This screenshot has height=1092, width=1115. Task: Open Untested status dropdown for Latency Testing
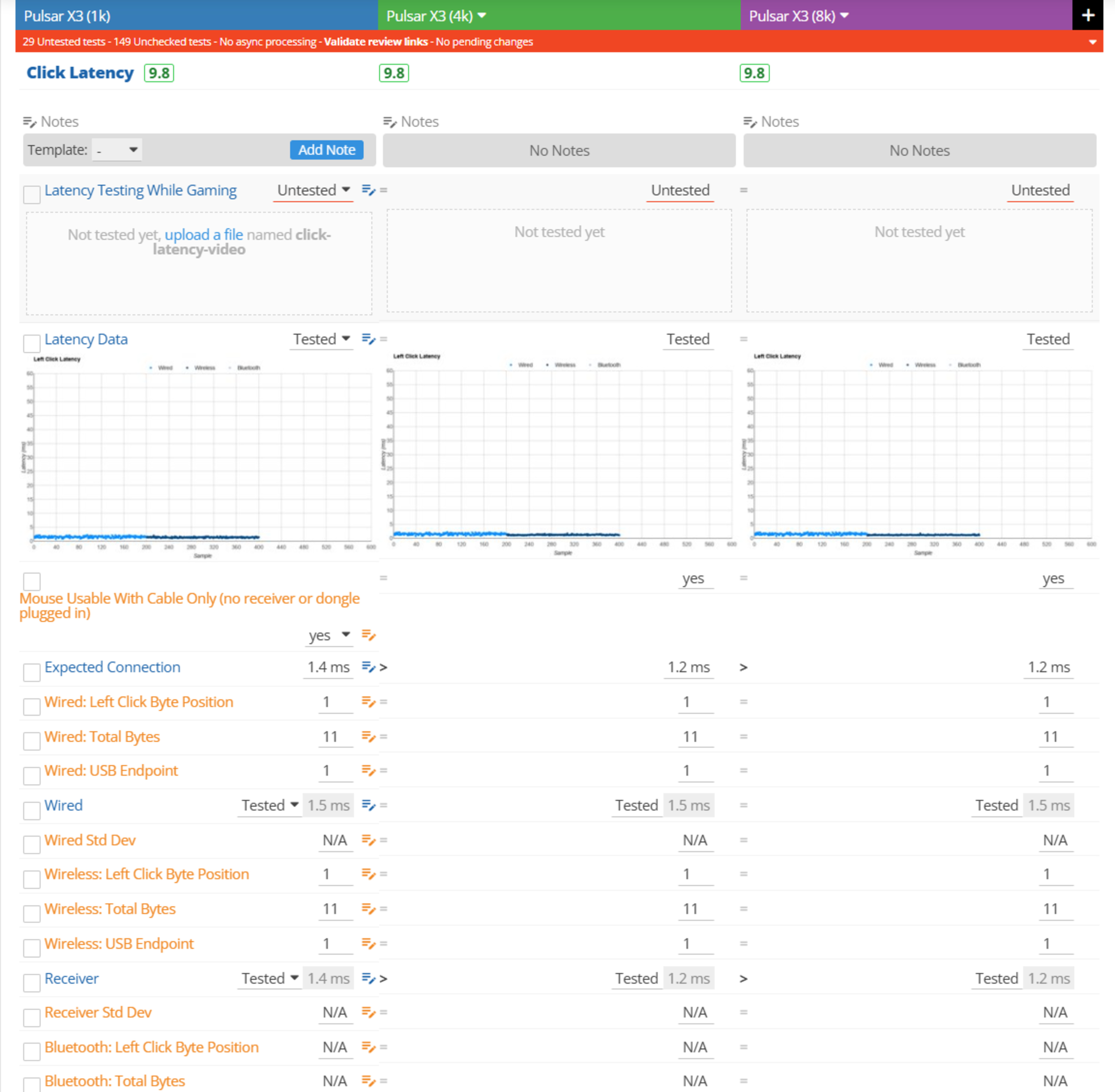[314, 191]
